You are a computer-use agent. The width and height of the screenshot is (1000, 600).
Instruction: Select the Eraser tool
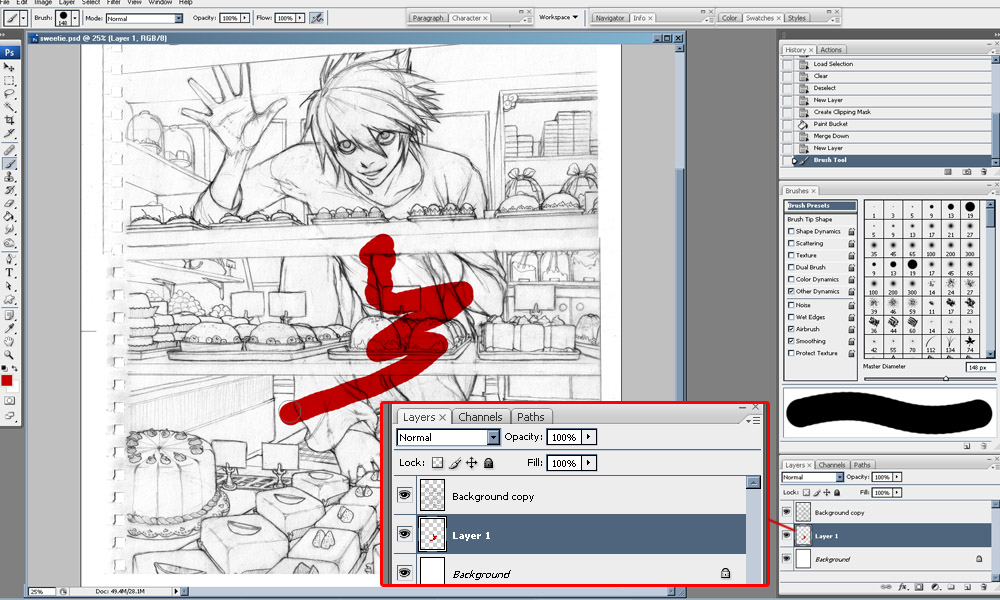click(9, 203)
